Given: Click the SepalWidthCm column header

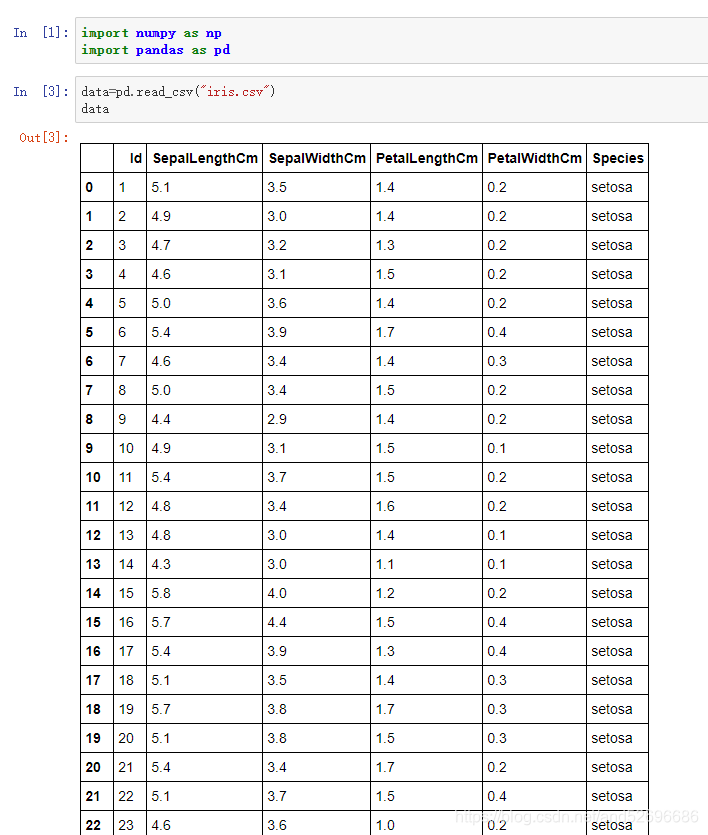Looking at the screenshot, I should pos(317,158).
